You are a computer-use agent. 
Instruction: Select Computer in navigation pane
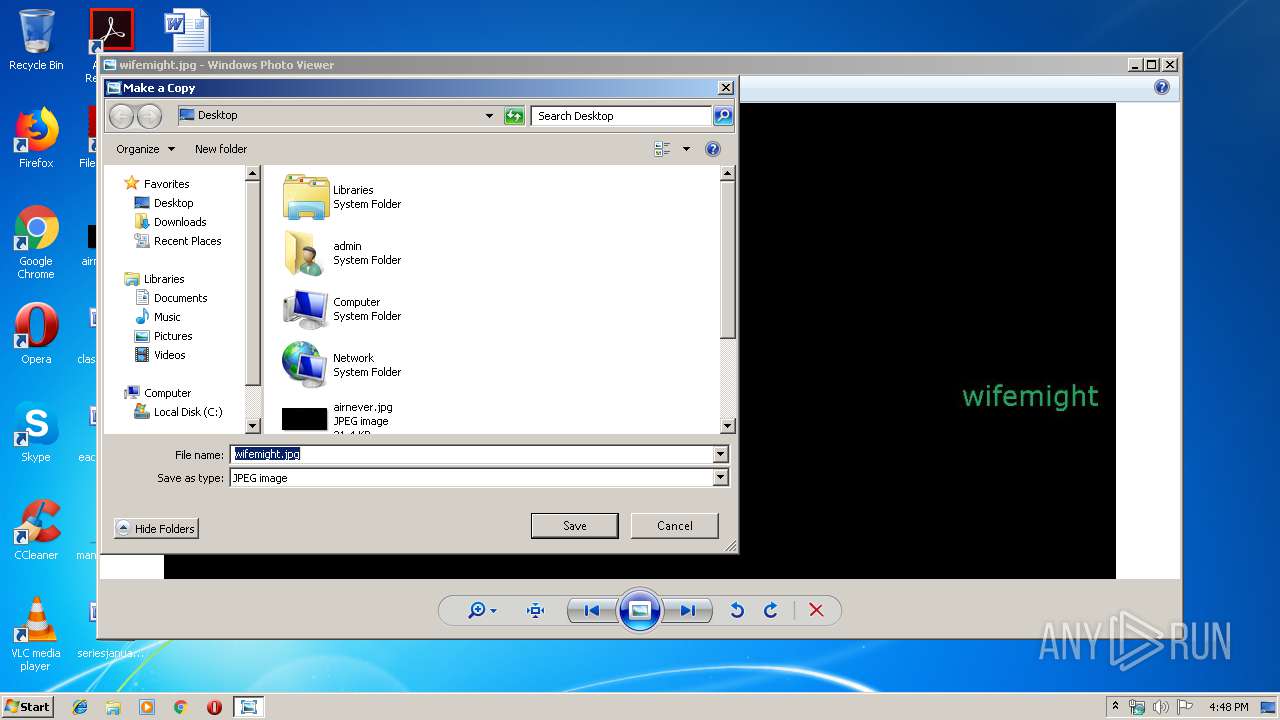(x=158, y=393)
